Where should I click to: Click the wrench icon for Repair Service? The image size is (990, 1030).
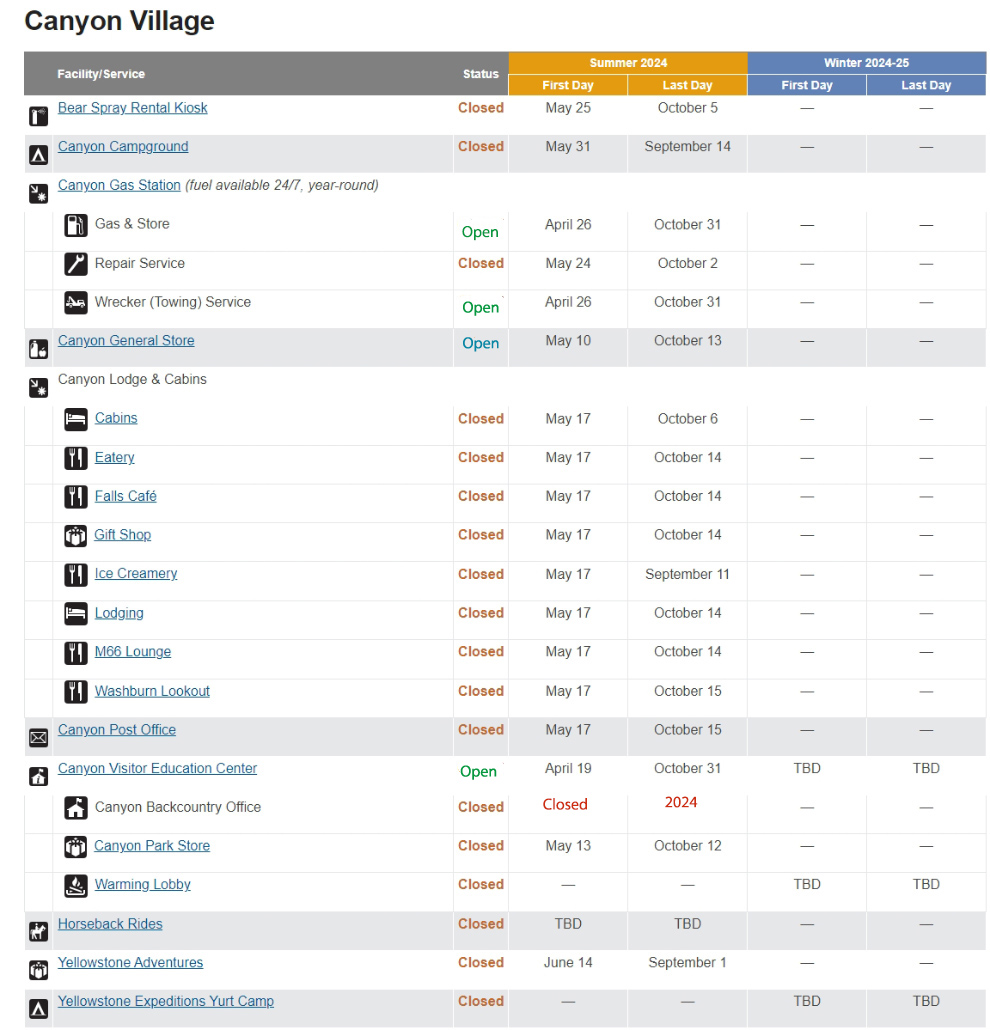coord(76,264)
